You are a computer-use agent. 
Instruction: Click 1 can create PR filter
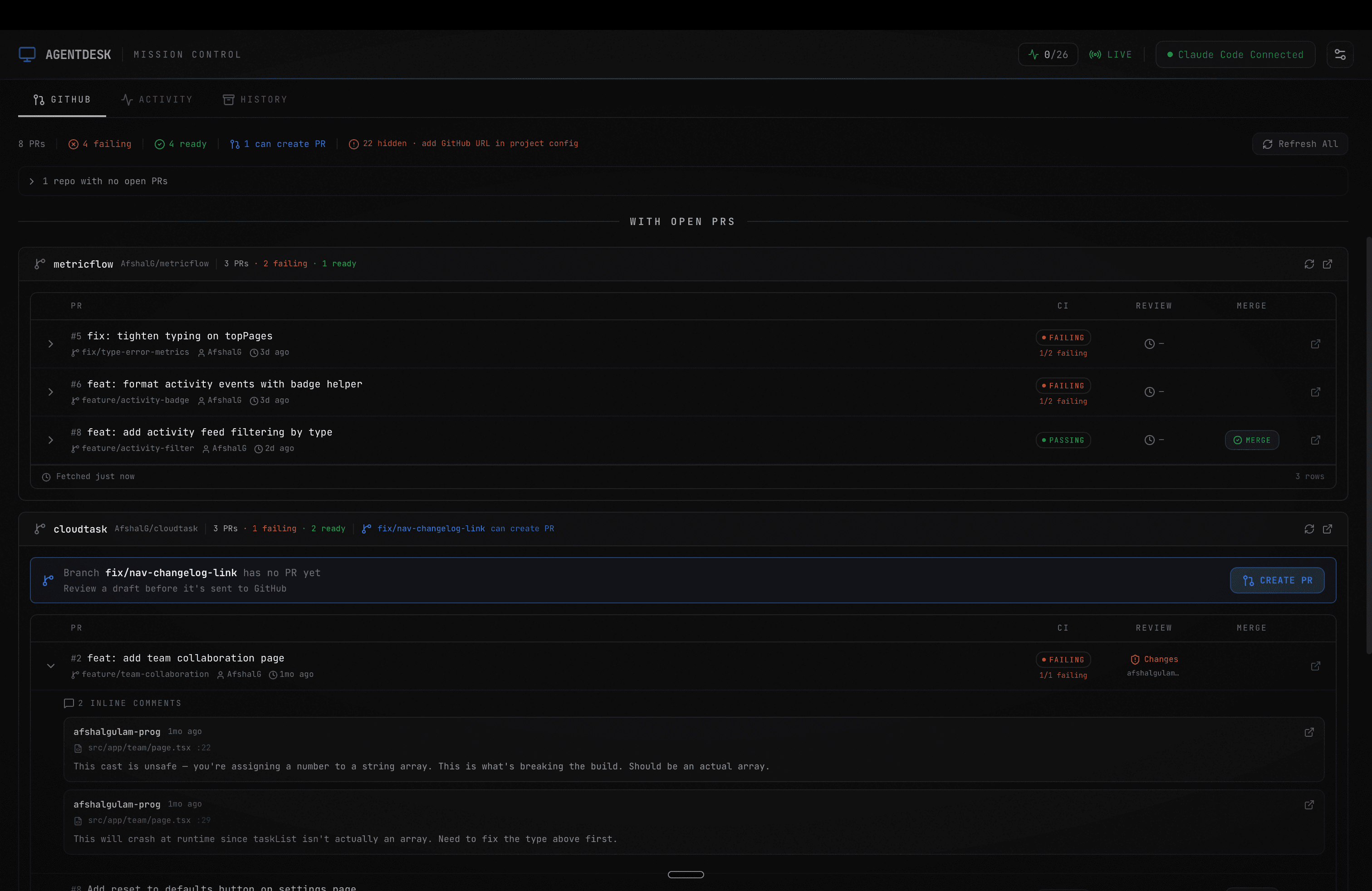(x=278, y=144)
